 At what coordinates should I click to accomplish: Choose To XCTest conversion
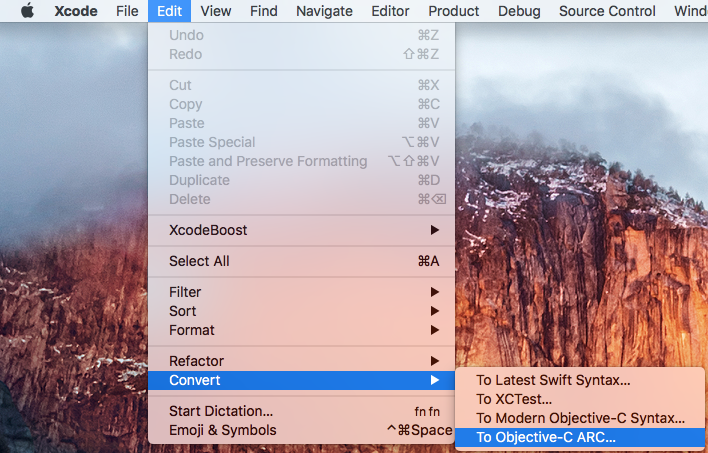click(x=514, y=399)
